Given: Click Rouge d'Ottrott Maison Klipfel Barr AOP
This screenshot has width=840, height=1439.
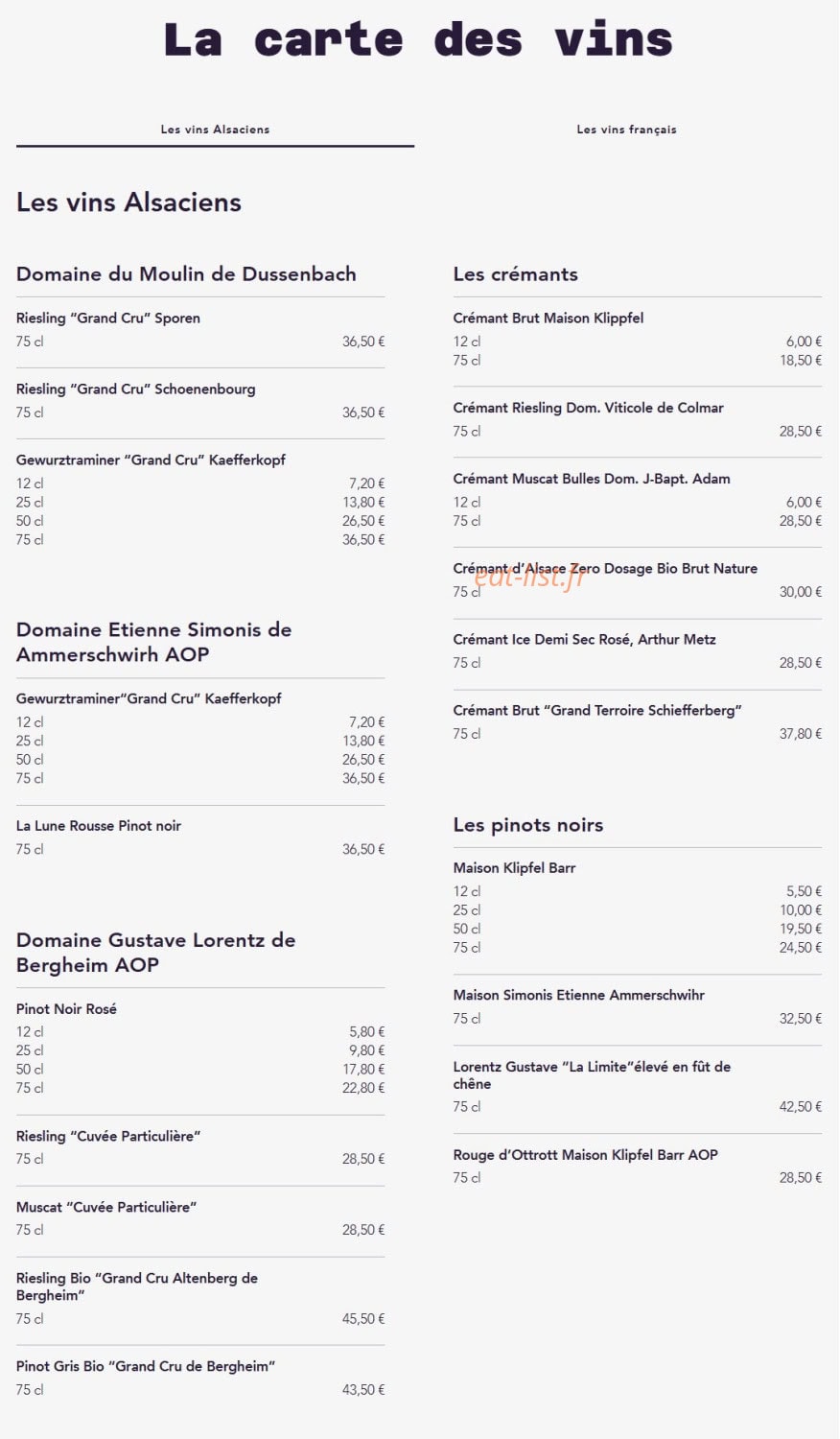Looking at the screenshot, I should click(586, 1155).
